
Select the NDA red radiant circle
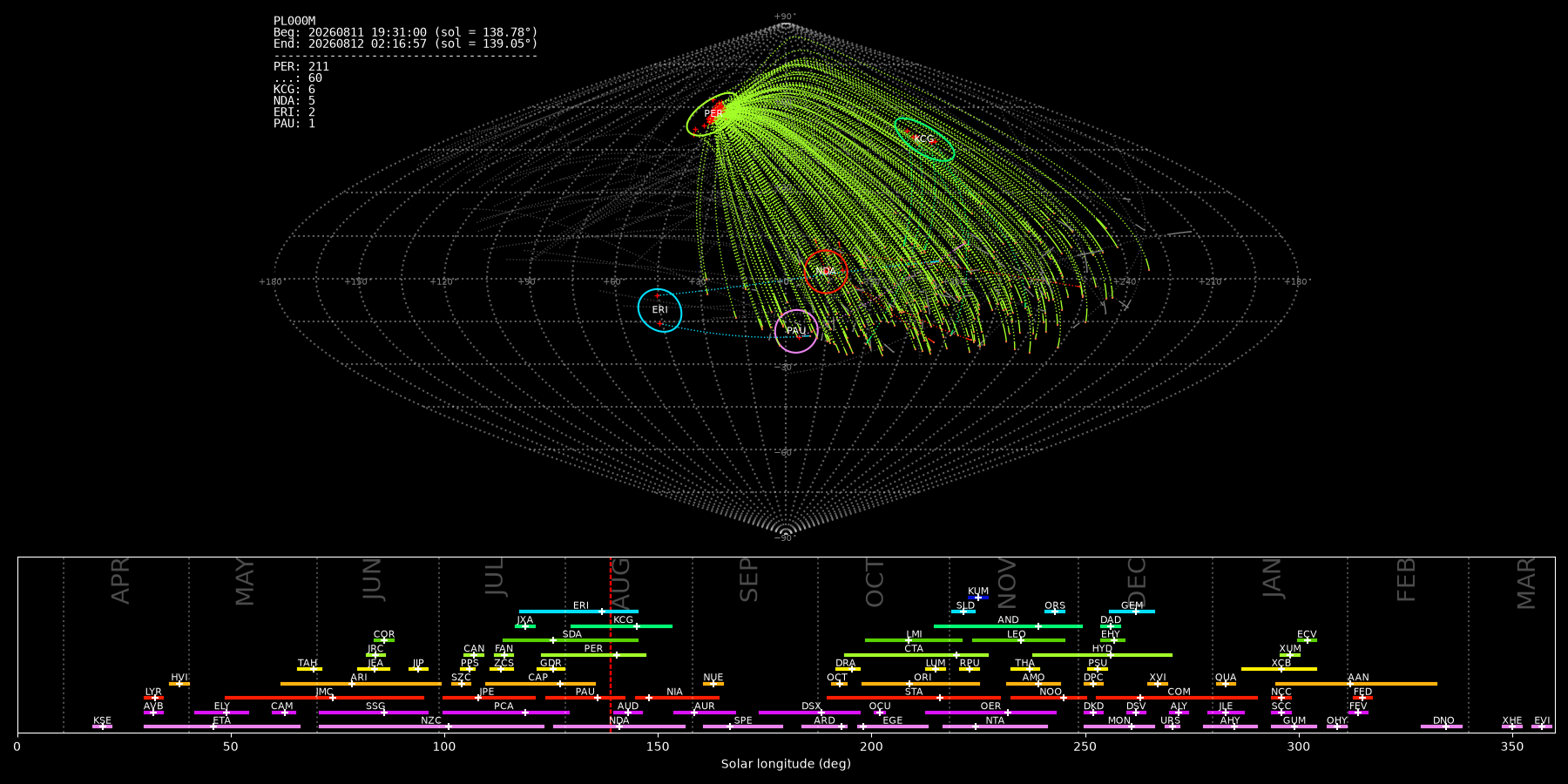pyautogui.click(x=826, y=271)
